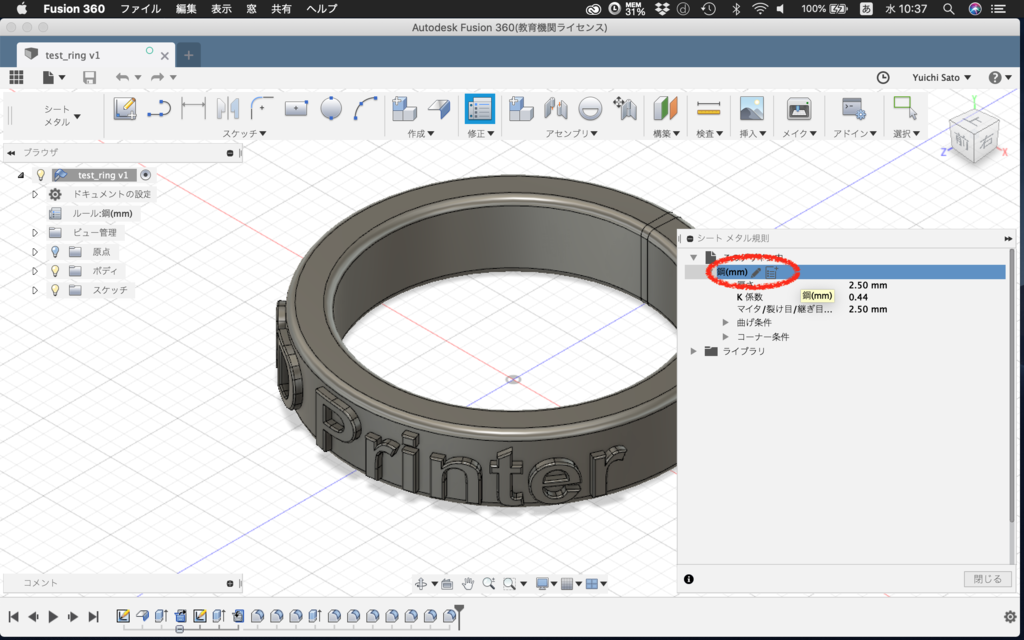This screenshot has width=1024, height=640.
Task: Click the New Component assemble icon
Action: click(521, 109)
